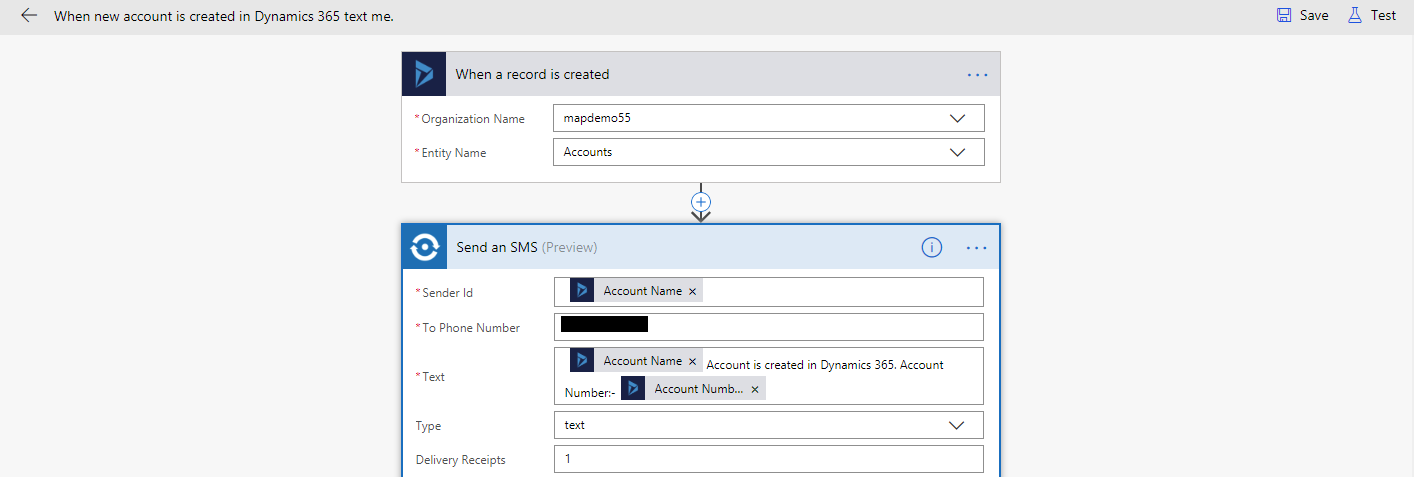Click into the Text message field
Viewport: 1414px width, 477px height.
(769, 376)
